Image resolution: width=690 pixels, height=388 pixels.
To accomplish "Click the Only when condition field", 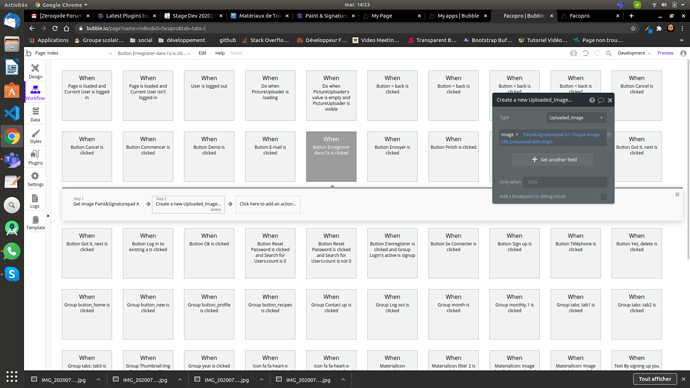I will (x=566, y=182).
